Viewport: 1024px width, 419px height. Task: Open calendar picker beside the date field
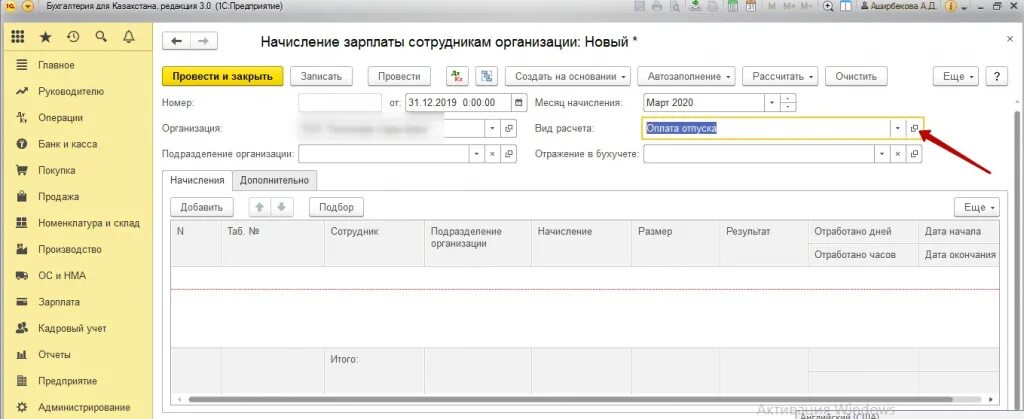point(519,103)
